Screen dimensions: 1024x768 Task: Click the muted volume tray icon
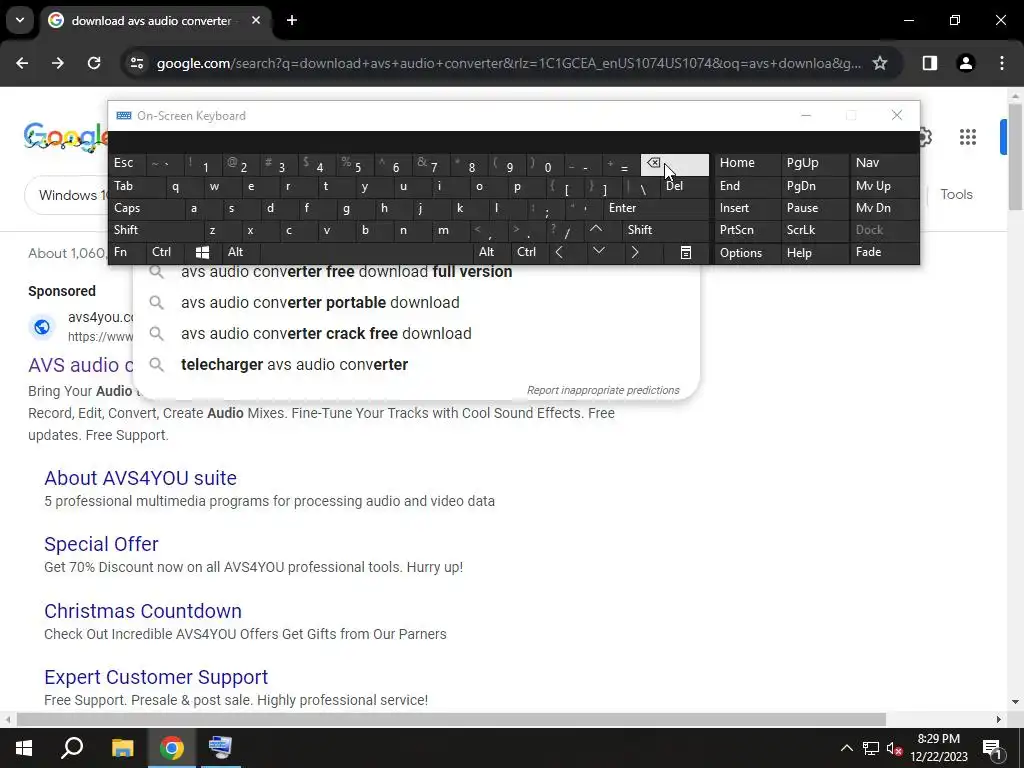click(x=894, y=748)
